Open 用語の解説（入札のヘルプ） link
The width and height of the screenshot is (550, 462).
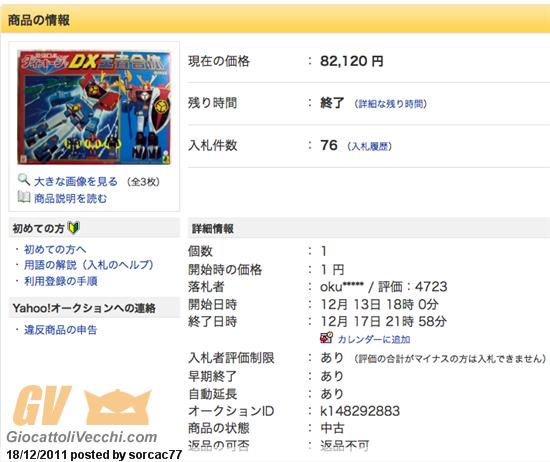89,265
